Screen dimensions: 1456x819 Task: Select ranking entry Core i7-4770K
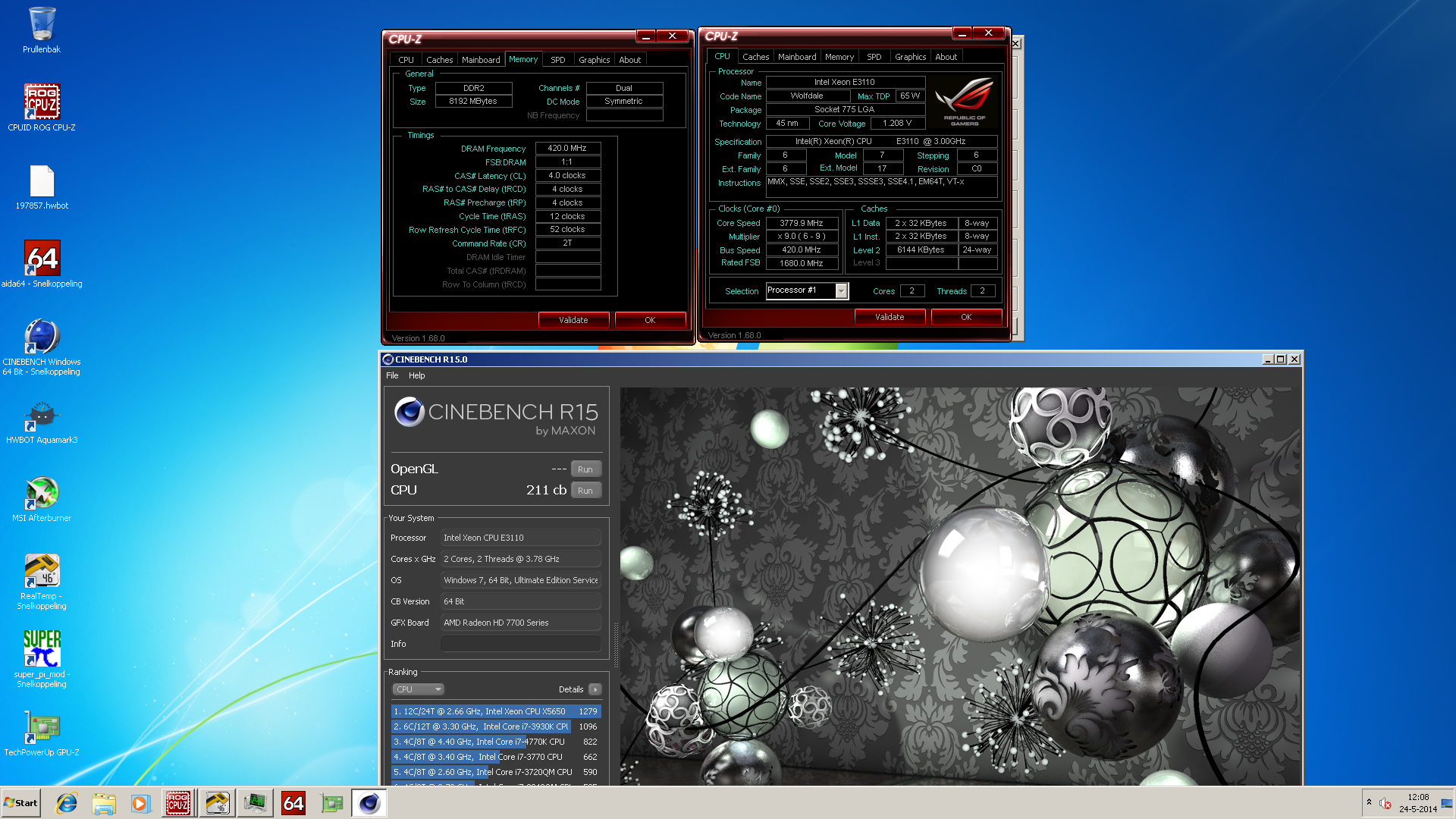pyautogui.click(x=496, y=742)
